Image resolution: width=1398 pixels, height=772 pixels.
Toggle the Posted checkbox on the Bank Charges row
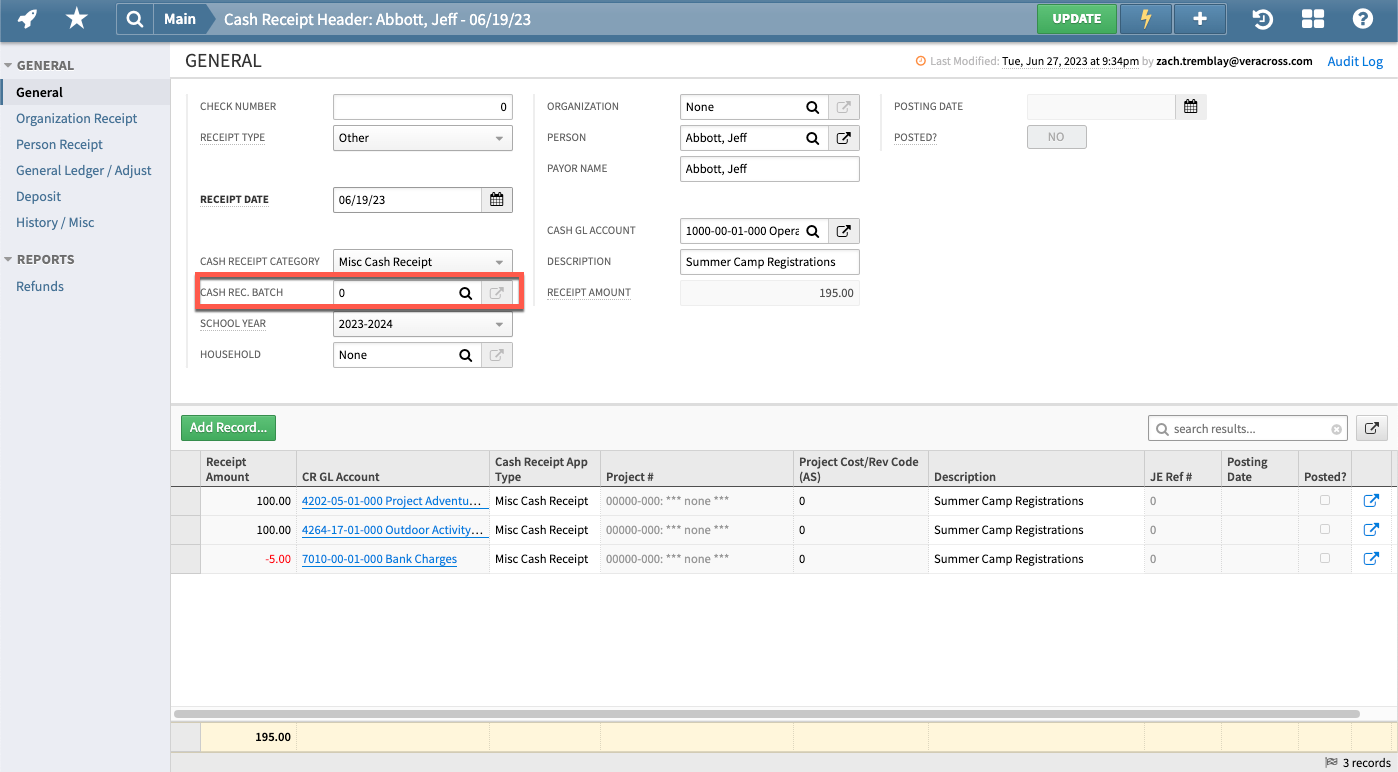[x=1325, y=558]
